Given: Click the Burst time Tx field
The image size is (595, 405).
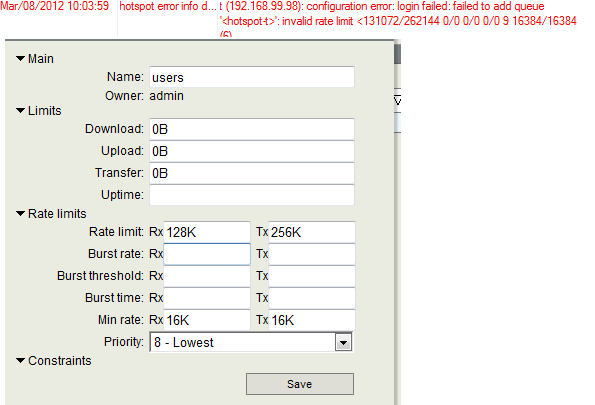Looking at the screenshot, I should (312, 298).
